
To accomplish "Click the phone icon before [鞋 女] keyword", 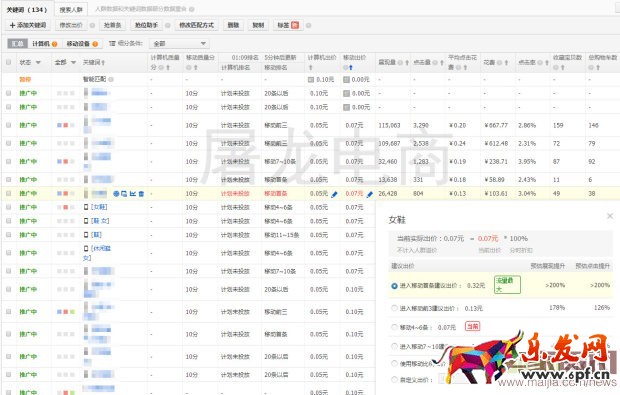I will tap(86, 221).
